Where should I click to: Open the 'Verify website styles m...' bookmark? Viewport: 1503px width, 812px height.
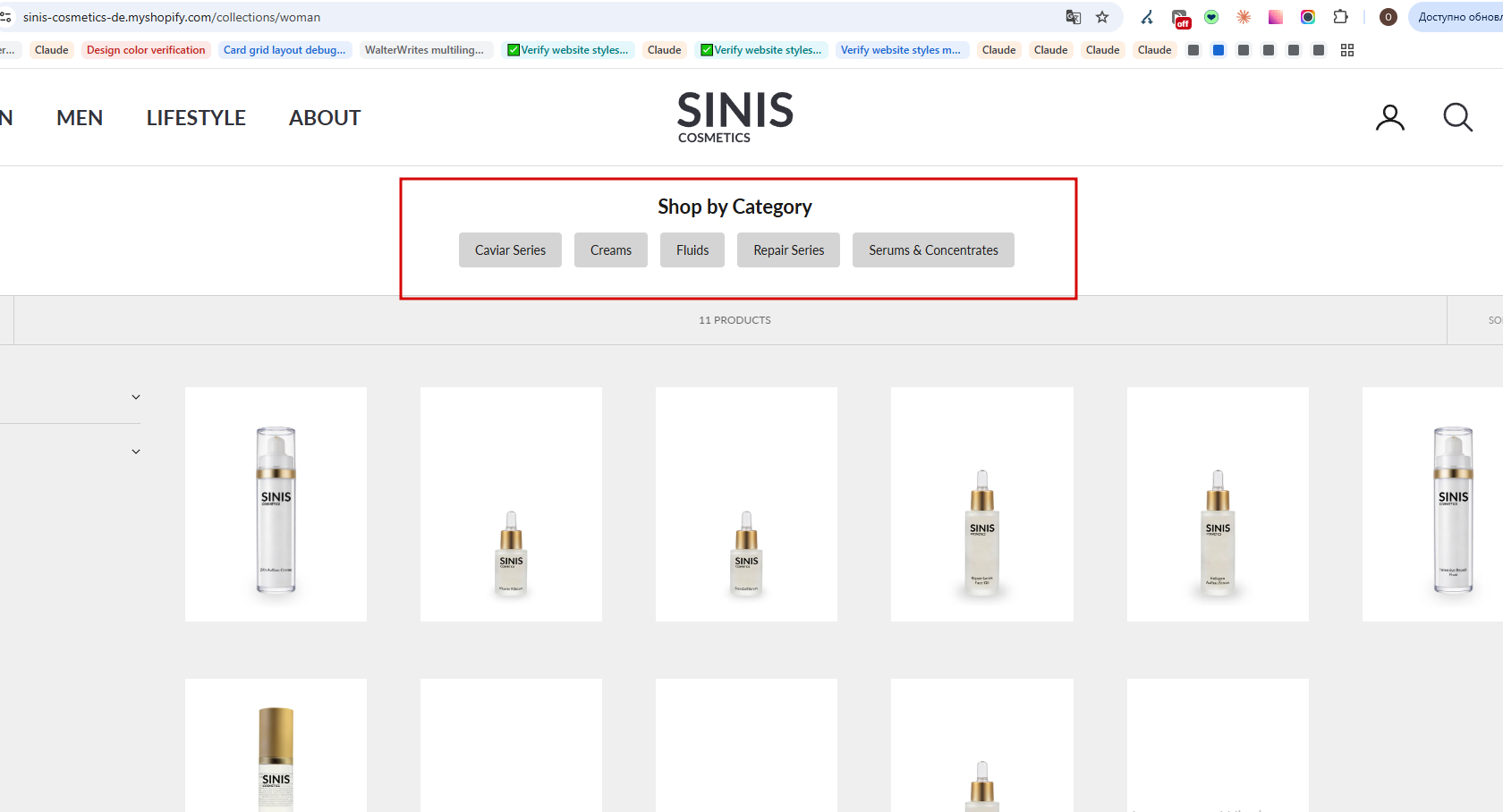[901, 50]
